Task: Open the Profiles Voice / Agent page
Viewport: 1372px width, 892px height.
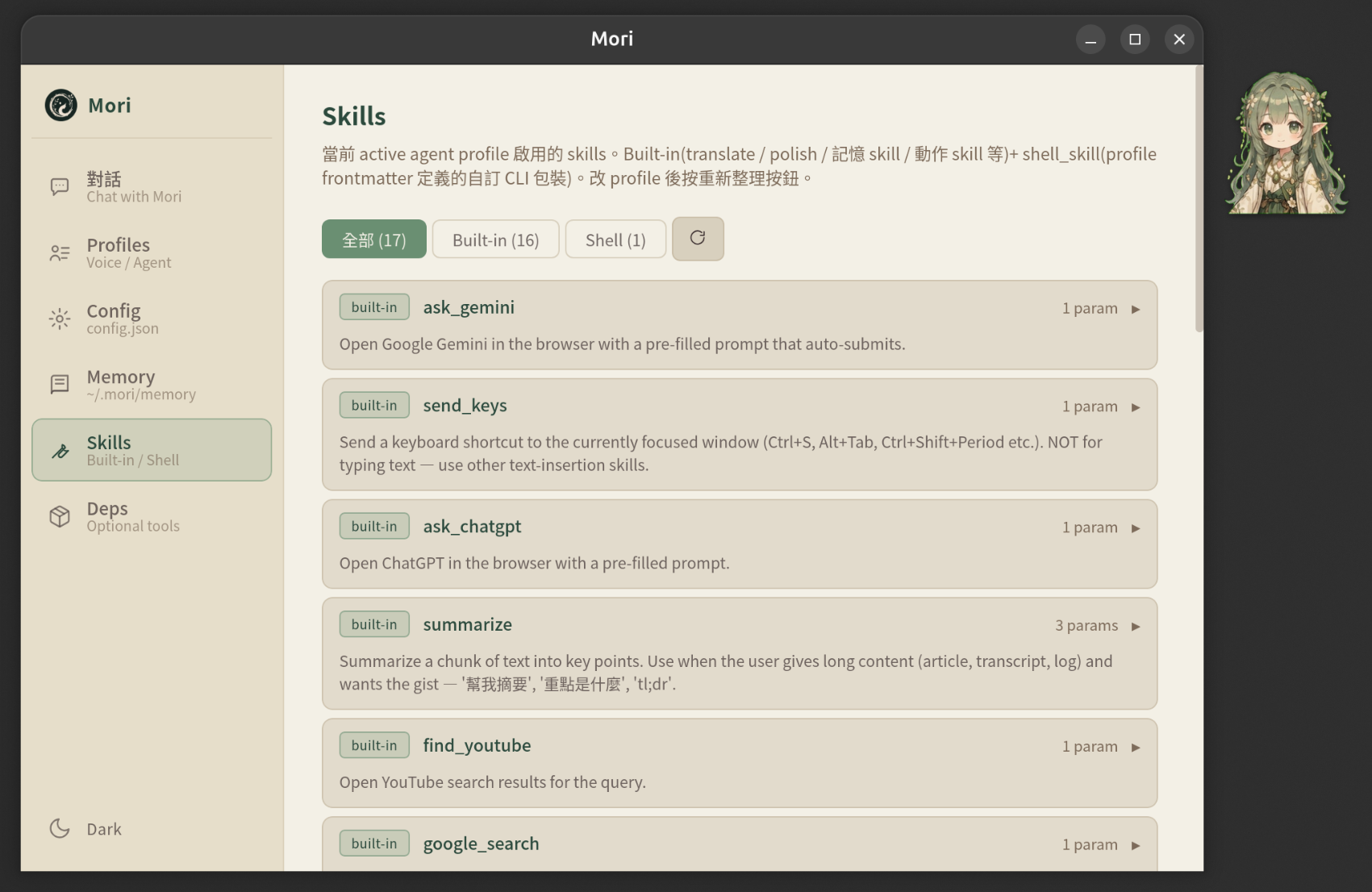Action: [x=152, y=253]
